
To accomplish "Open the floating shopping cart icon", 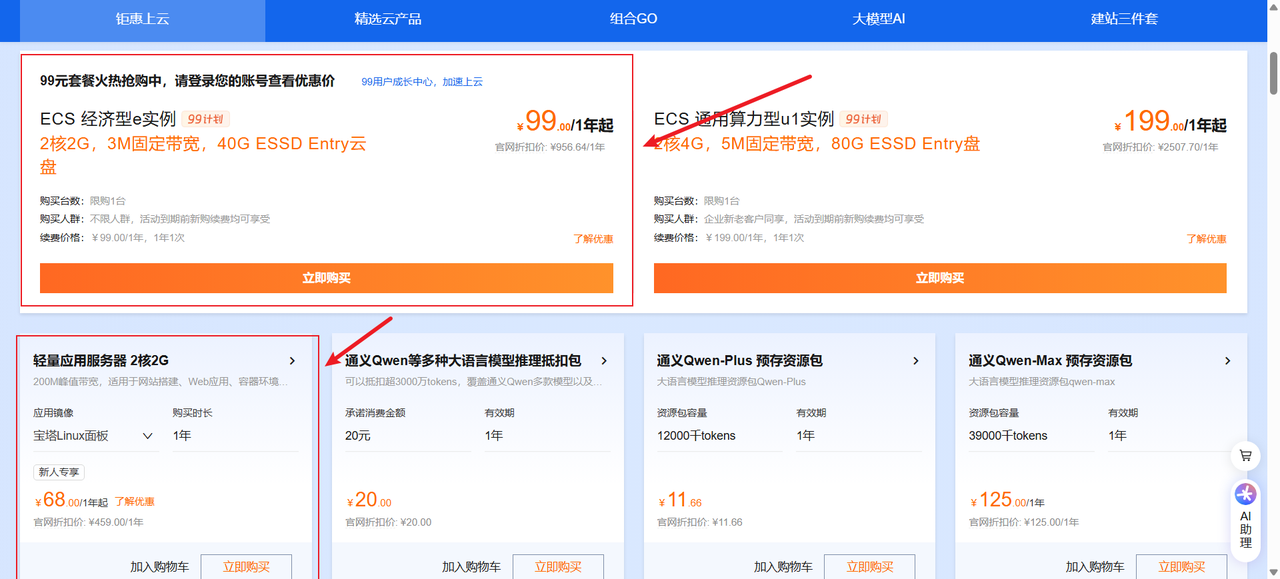I will pyautogui.click(x=1245, y=456).
